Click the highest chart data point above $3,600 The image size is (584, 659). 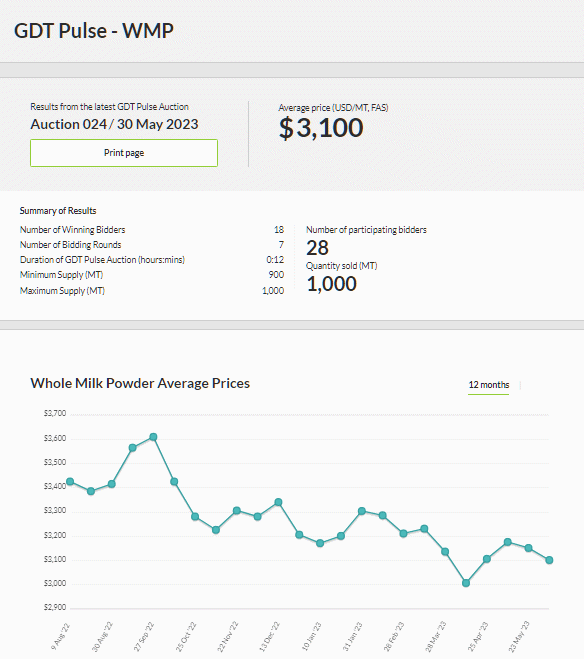click(153, 437)
